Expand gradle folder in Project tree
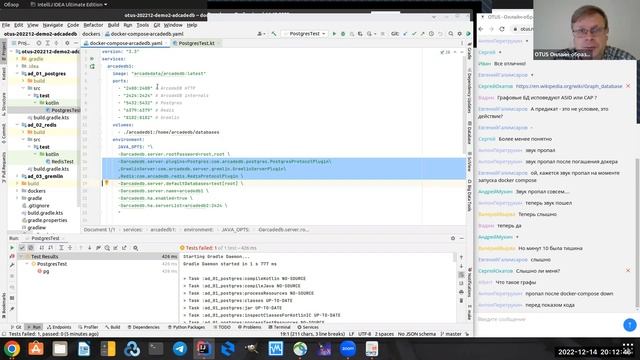This screenshot has height=360, width=640. 18,198
